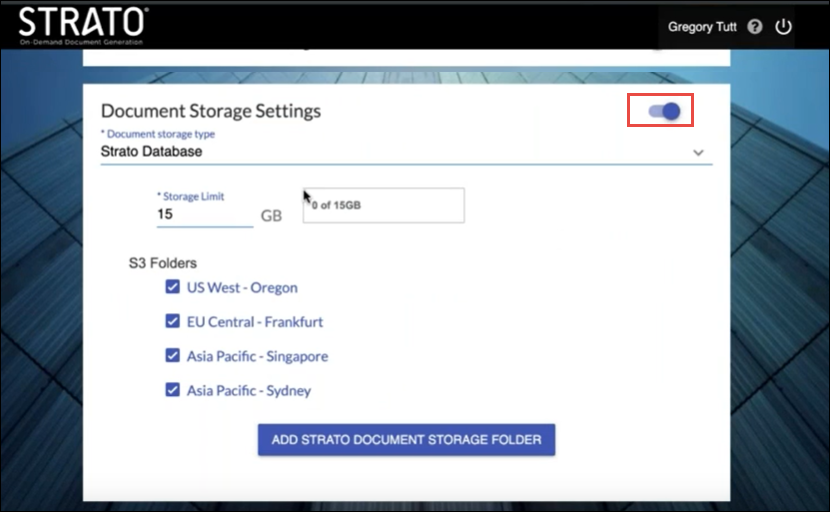Uncheck the Asia Pacific - Singapore checkbox
Image resolution: width=830 pixels, height=512 pixels.
point(173,356)
